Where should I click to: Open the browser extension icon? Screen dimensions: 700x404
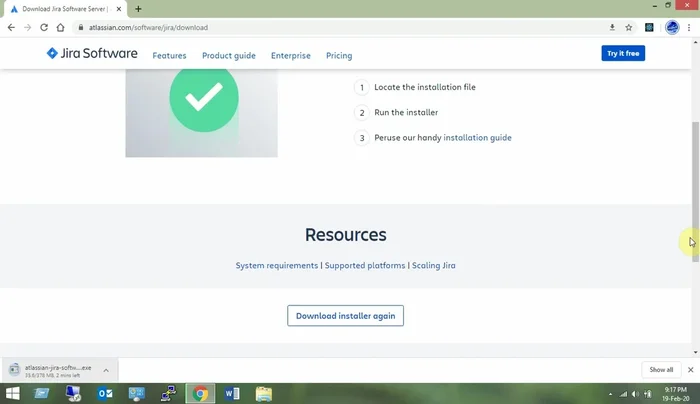(x=649, y=28)
